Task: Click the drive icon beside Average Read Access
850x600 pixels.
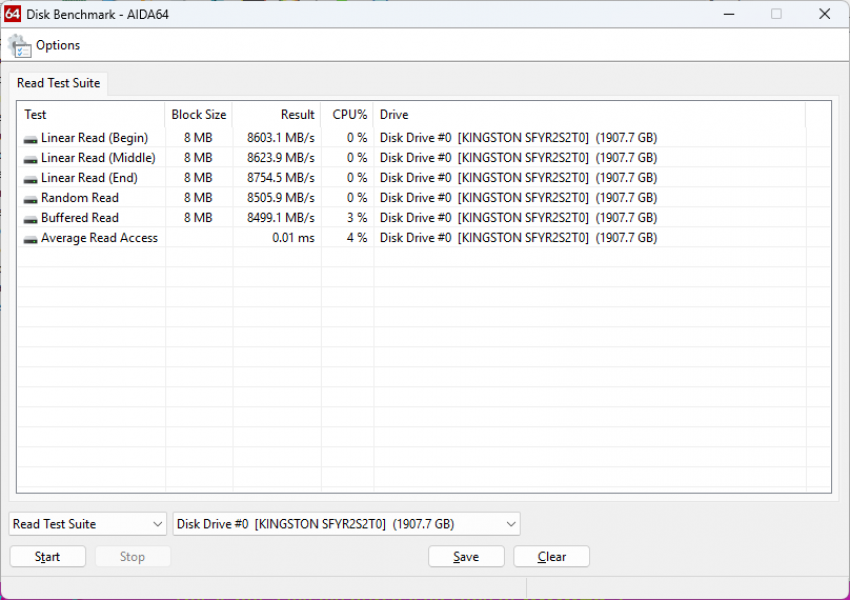Action: (30, 239)
